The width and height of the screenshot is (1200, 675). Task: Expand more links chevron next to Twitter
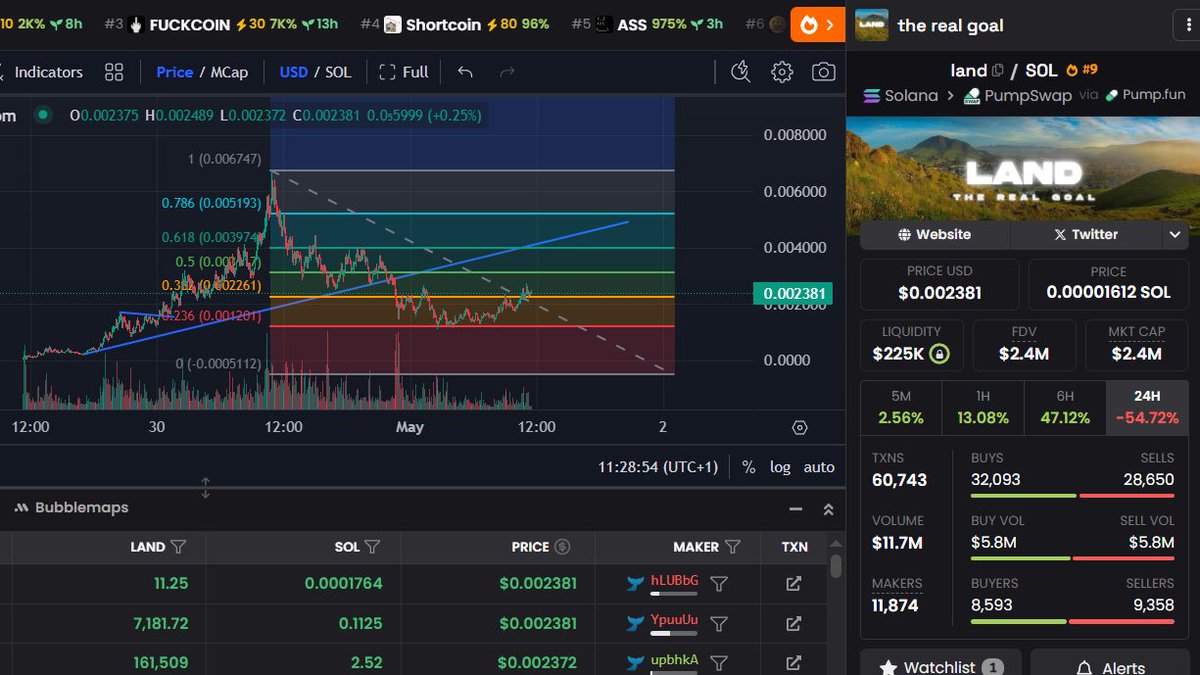1175,234
